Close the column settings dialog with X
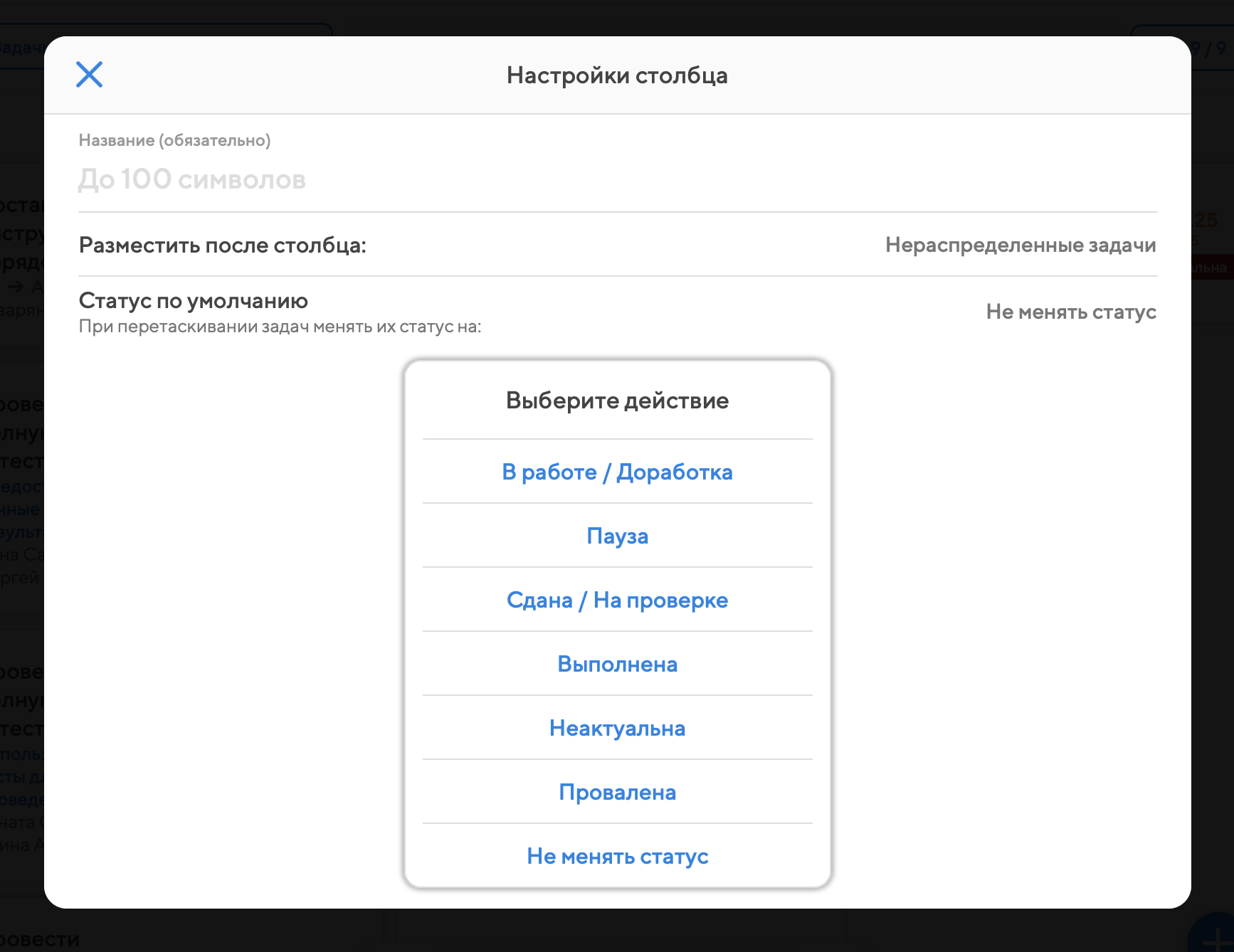Image resolution: width=1234 pixels, height=952 pixels. pyautogui.click(x=89, y=74)
